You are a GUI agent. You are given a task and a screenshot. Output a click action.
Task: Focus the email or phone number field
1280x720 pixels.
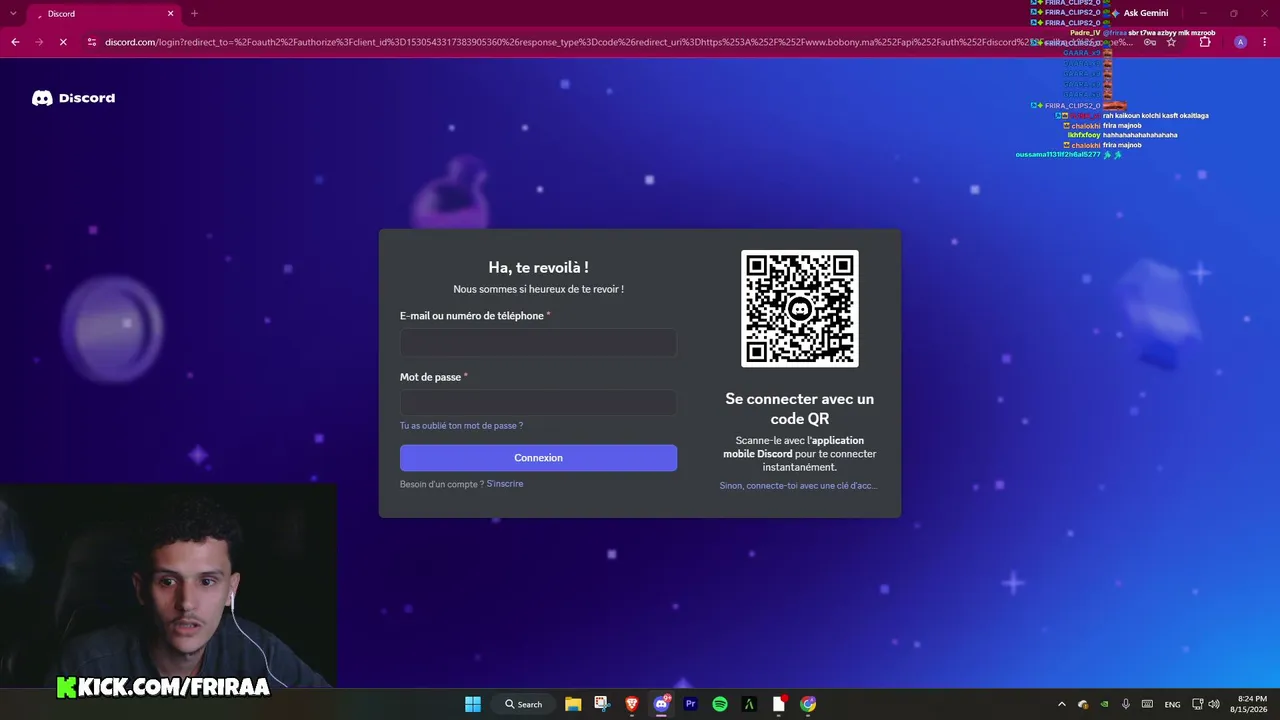(x=538, y=343)
